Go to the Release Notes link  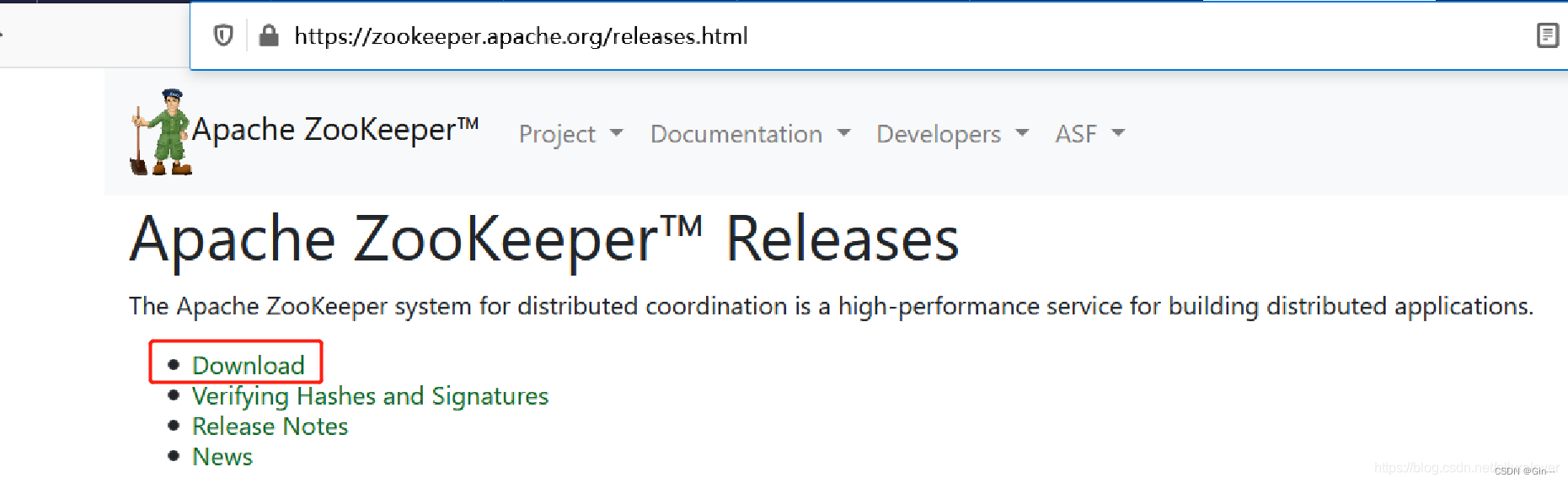(x=270, y=427)
